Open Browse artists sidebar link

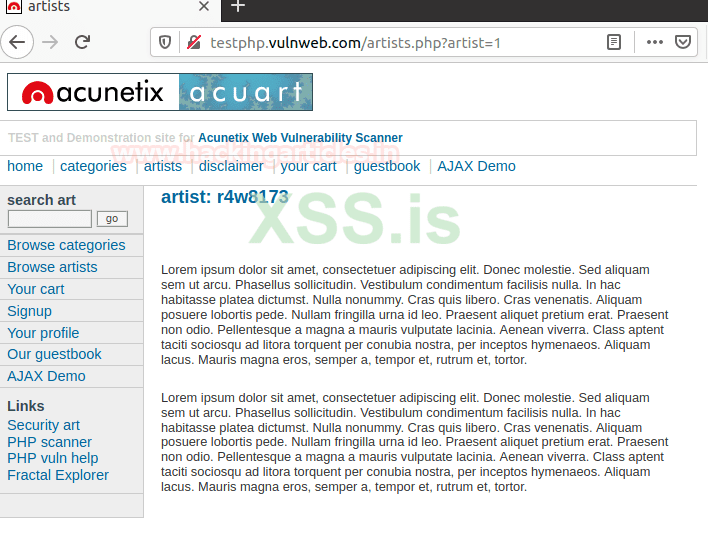coord(52,267)
